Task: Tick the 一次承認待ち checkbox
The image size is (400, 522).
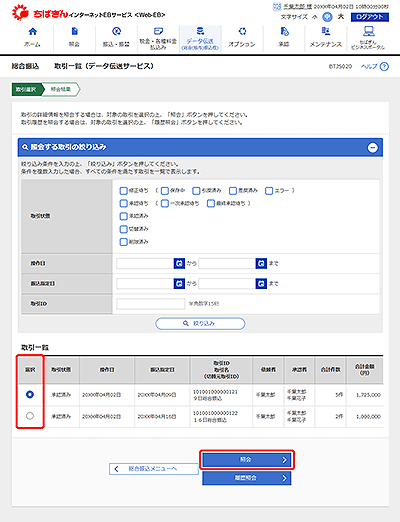Action: tap(165, 203)
